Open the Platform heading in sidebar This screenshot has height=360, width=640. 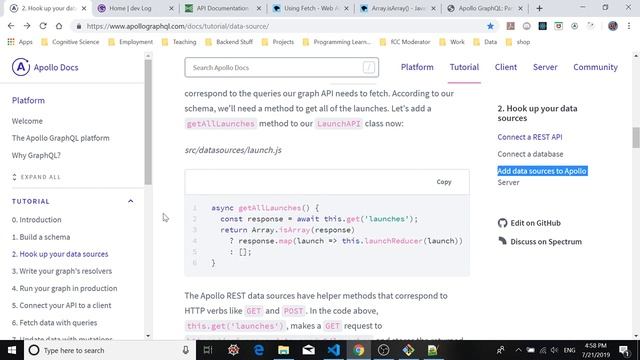(28, 100)
